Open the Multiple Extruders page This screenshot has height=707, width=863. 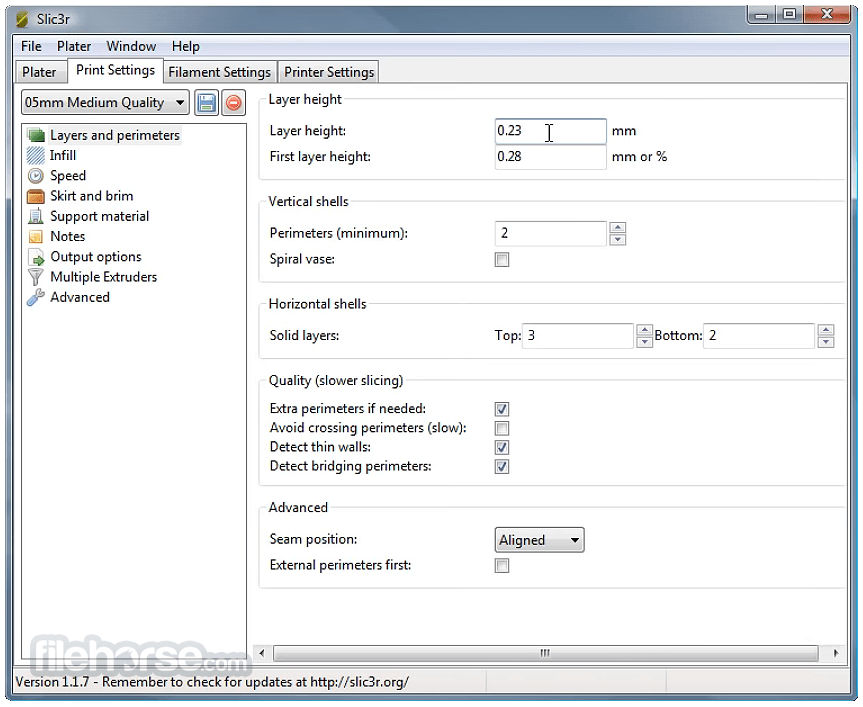point(103,277)
